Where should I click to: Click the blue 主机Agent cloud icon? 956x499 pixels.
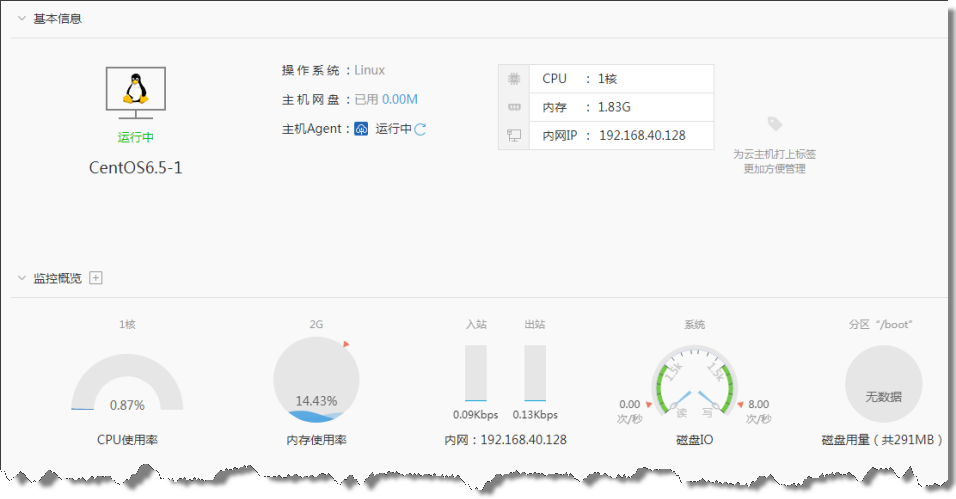point(362,129)
